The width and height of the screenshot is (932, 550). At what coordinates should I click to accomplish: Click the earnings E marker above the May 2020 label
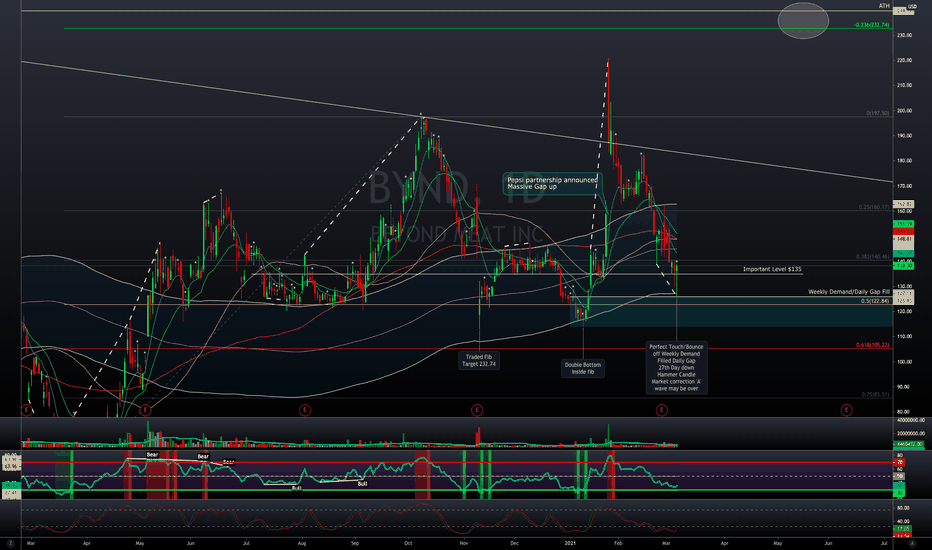145,410
